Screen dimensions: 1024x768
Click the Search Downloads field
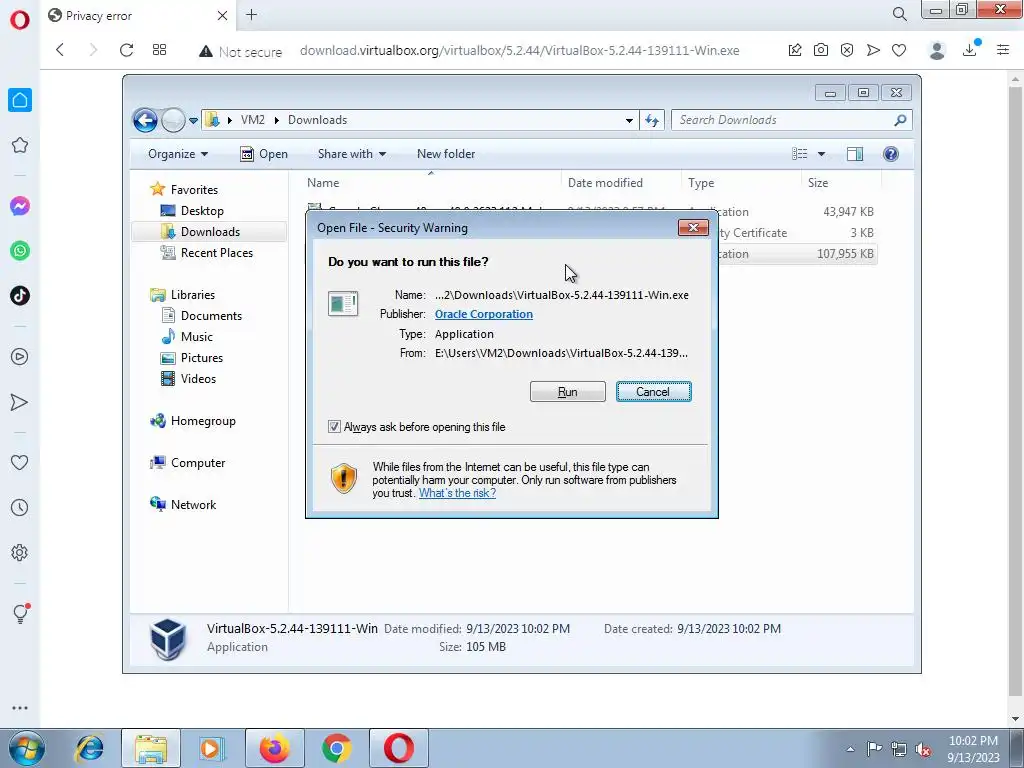pos(791,120)
